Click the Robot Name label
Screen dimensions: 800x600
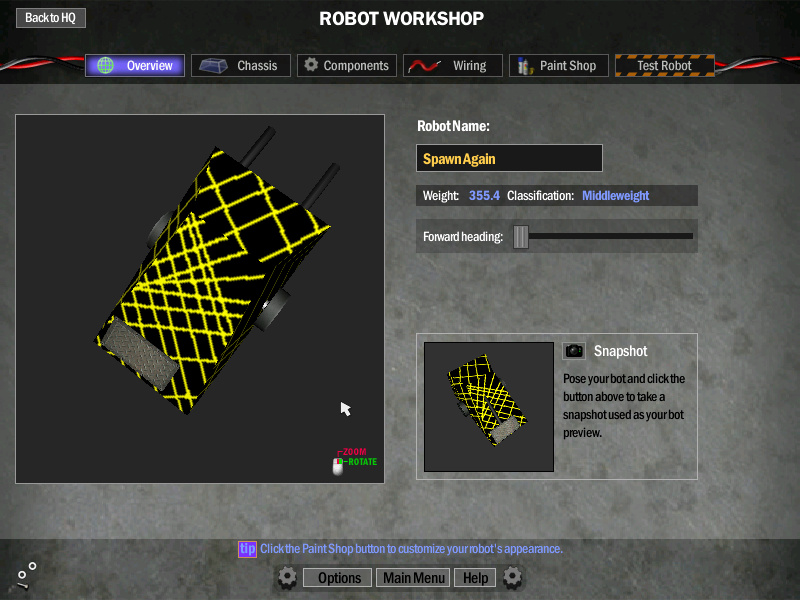[x=453, y=126]
